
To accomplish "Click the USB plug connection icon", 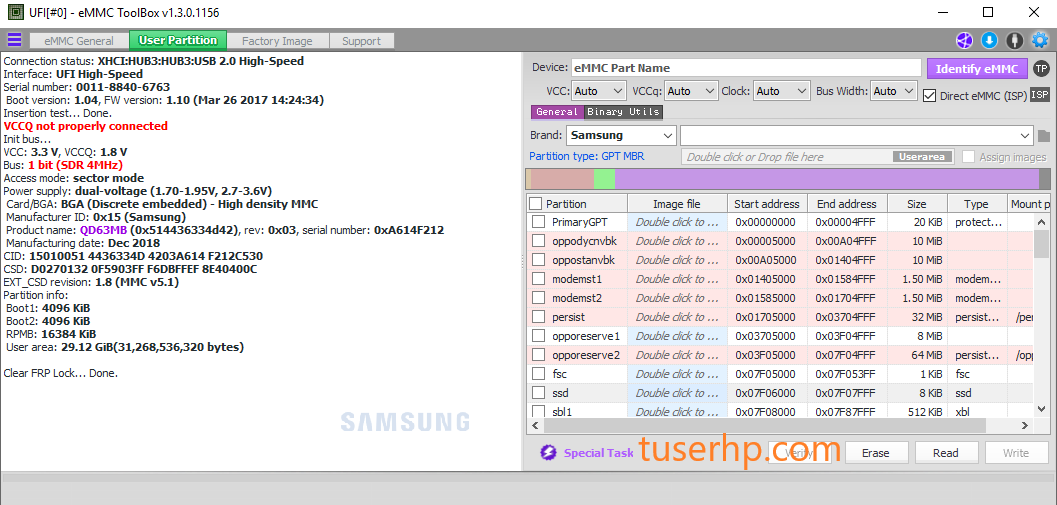I will (x=1014, y=40).
